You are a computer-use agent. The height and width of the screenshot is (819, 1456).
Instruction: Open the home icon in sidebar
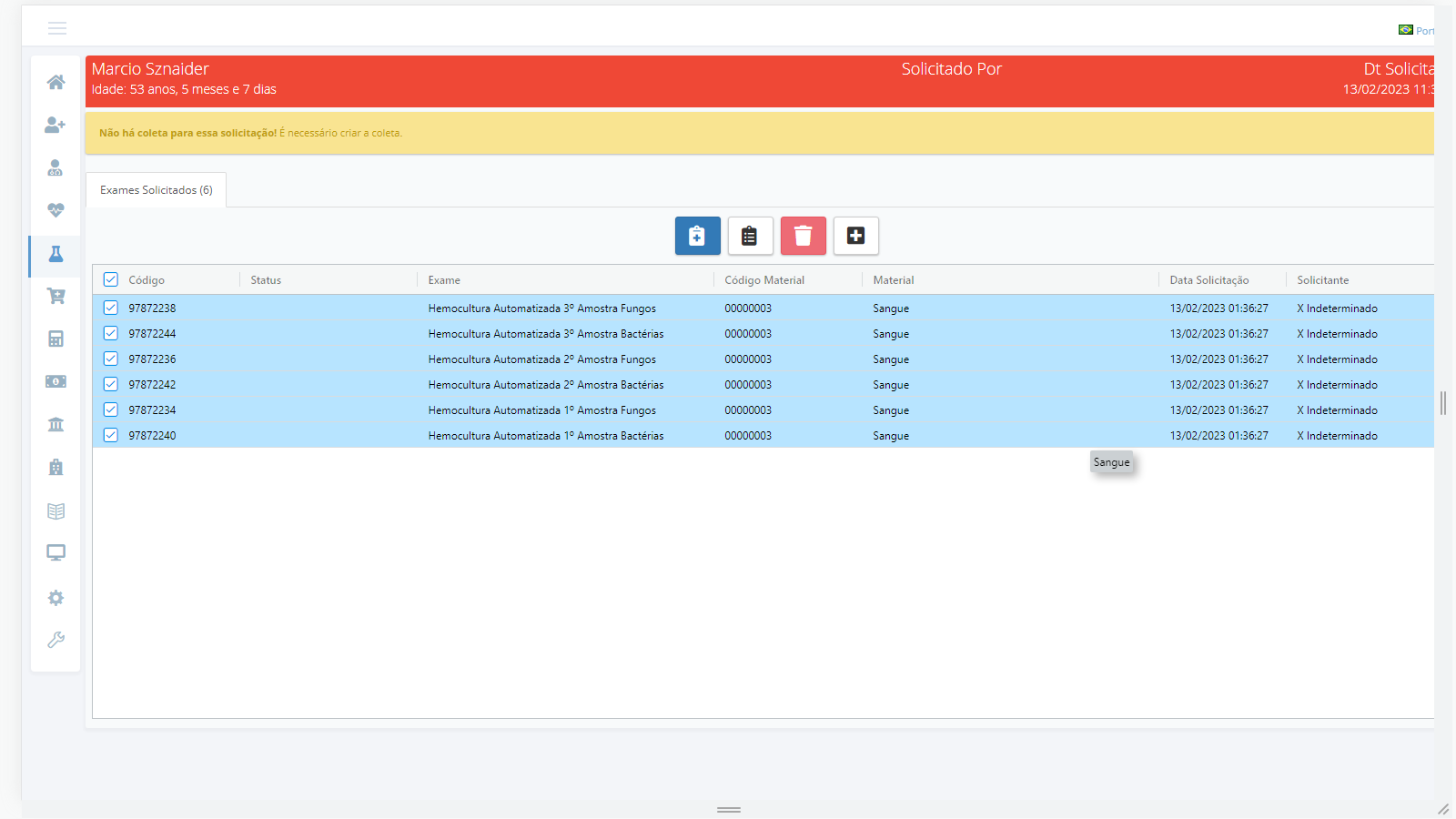[x=56, y=82]
